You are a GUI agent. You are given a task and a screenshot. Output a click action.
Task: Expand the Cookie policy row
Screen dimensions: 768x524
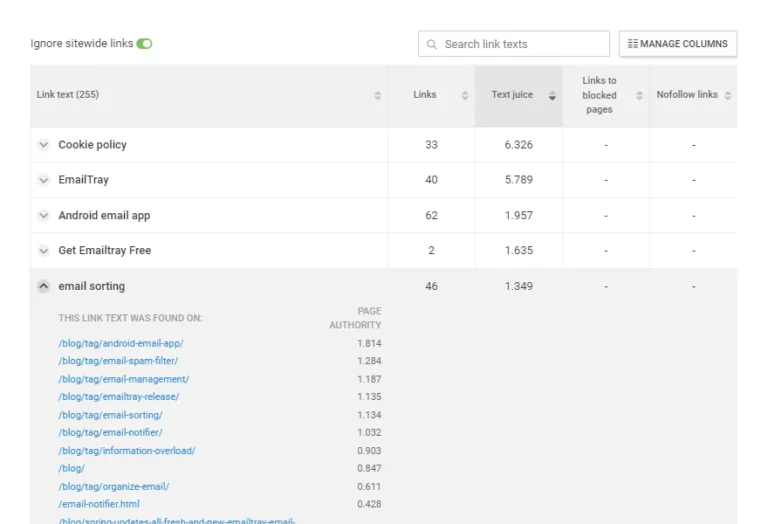click(x=44, y=145)
